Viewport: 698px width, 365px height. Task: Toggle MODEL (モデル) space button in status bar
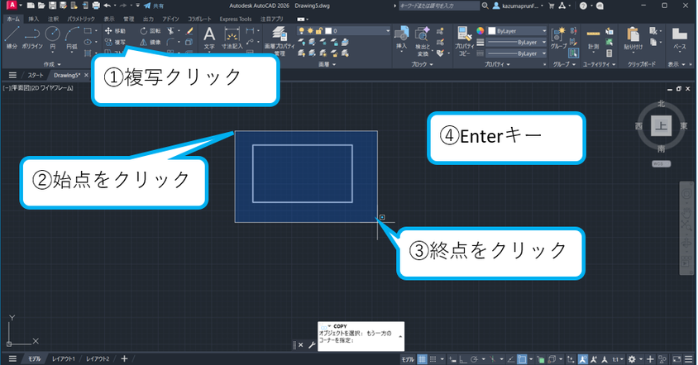(408, 359)
